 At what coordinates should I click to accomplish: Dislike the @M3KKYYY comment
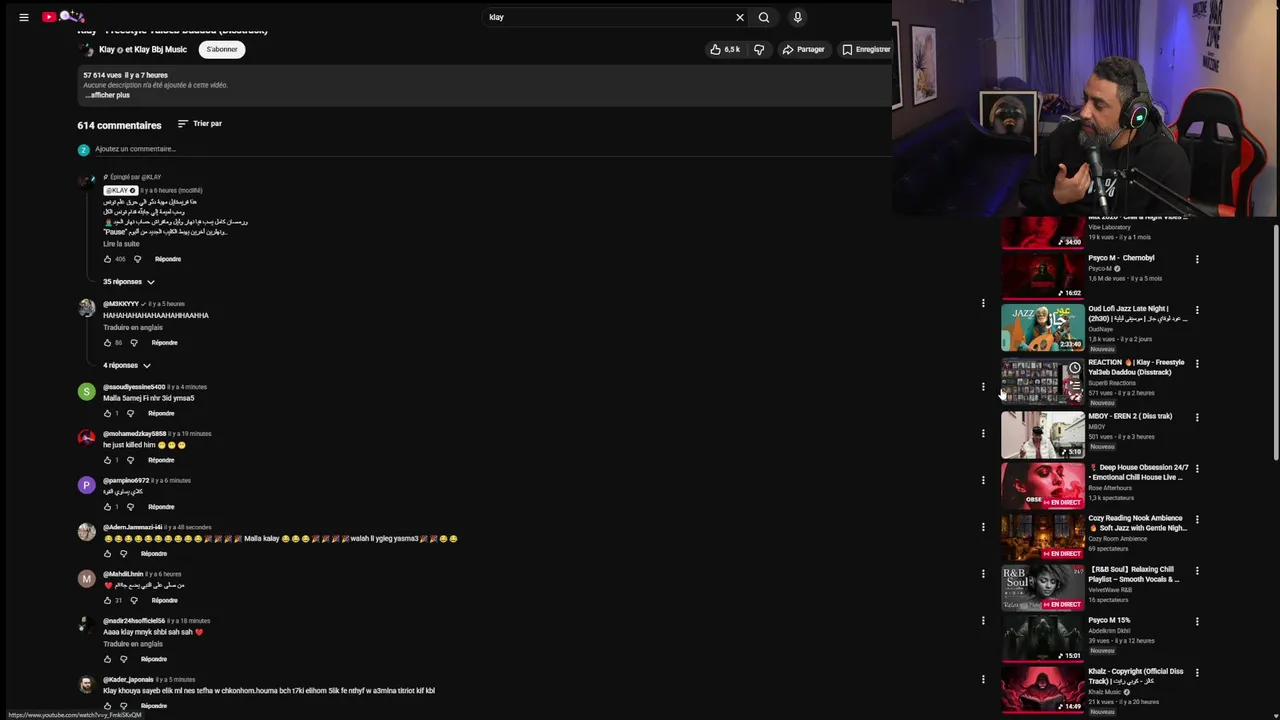tap(134, 343)
